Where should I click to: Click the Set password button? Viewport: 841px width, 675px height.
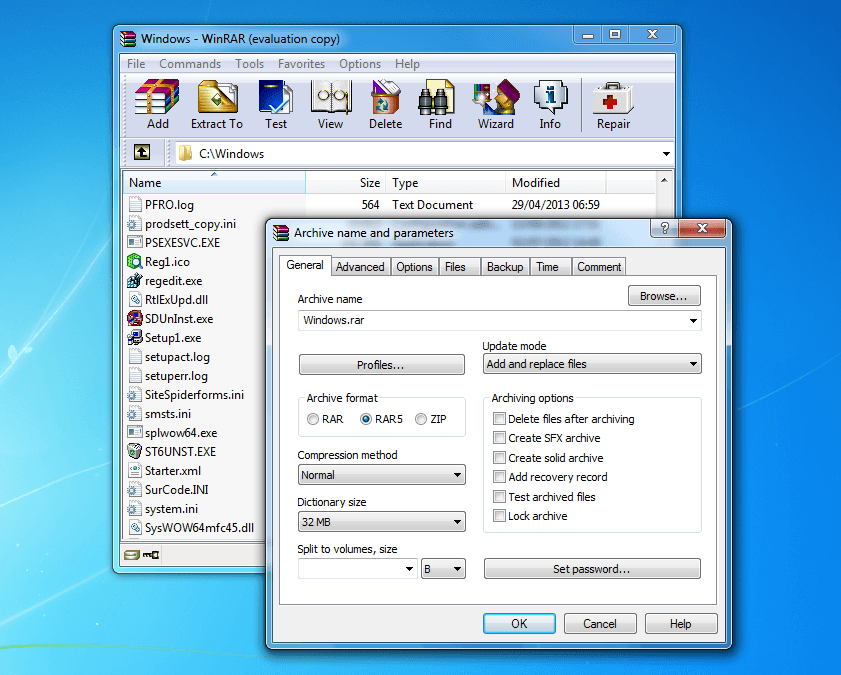(591, 568)
